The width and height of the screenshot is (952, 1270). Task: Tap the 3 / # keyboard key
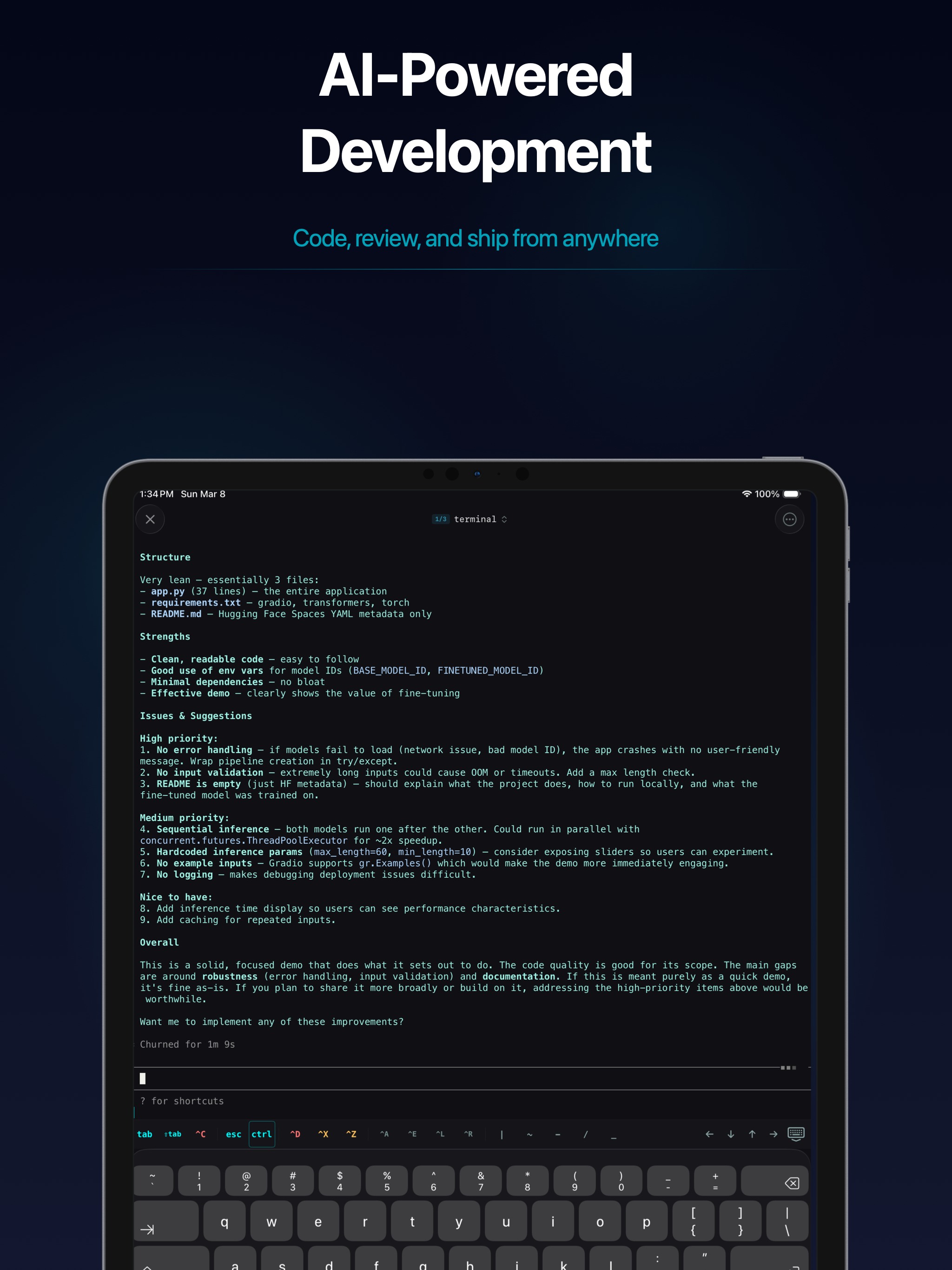click(x=293, y=1180)
